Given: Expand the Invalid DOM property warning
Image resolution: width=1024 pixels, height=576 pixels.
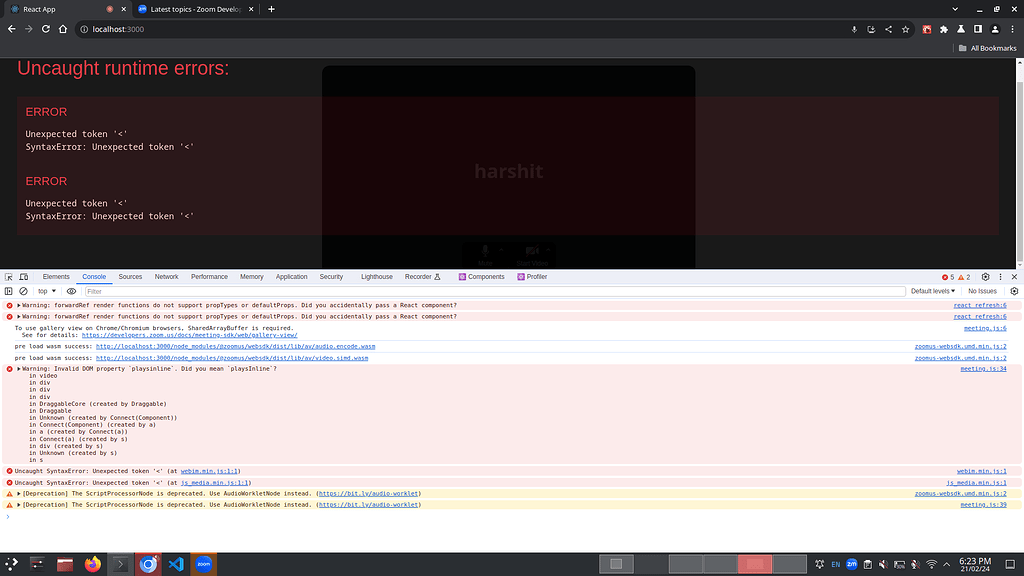Looking at the screenshot, I should (17, 368).
